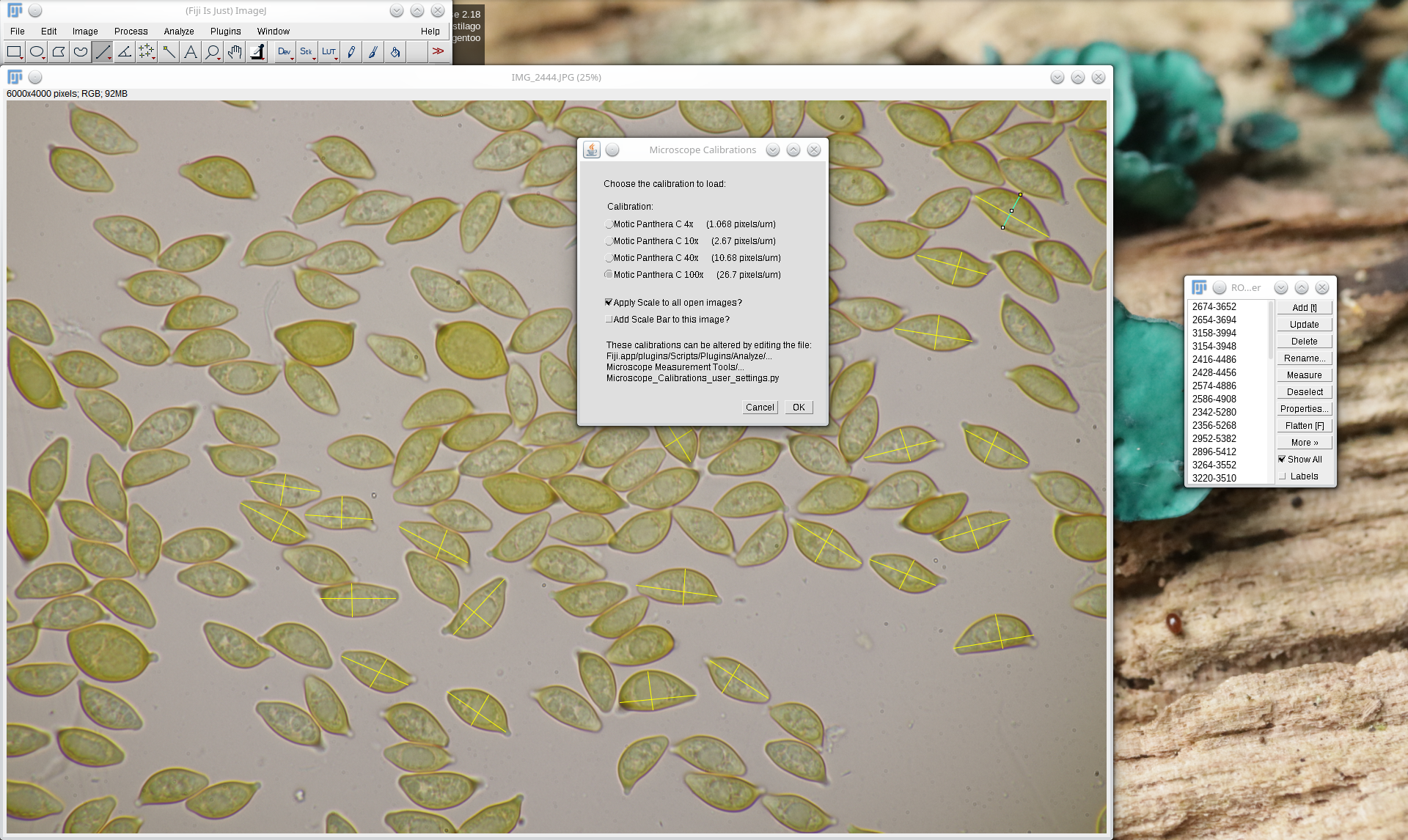
Task: Select the Oval selection tool
Action: (x=37, y=52)
